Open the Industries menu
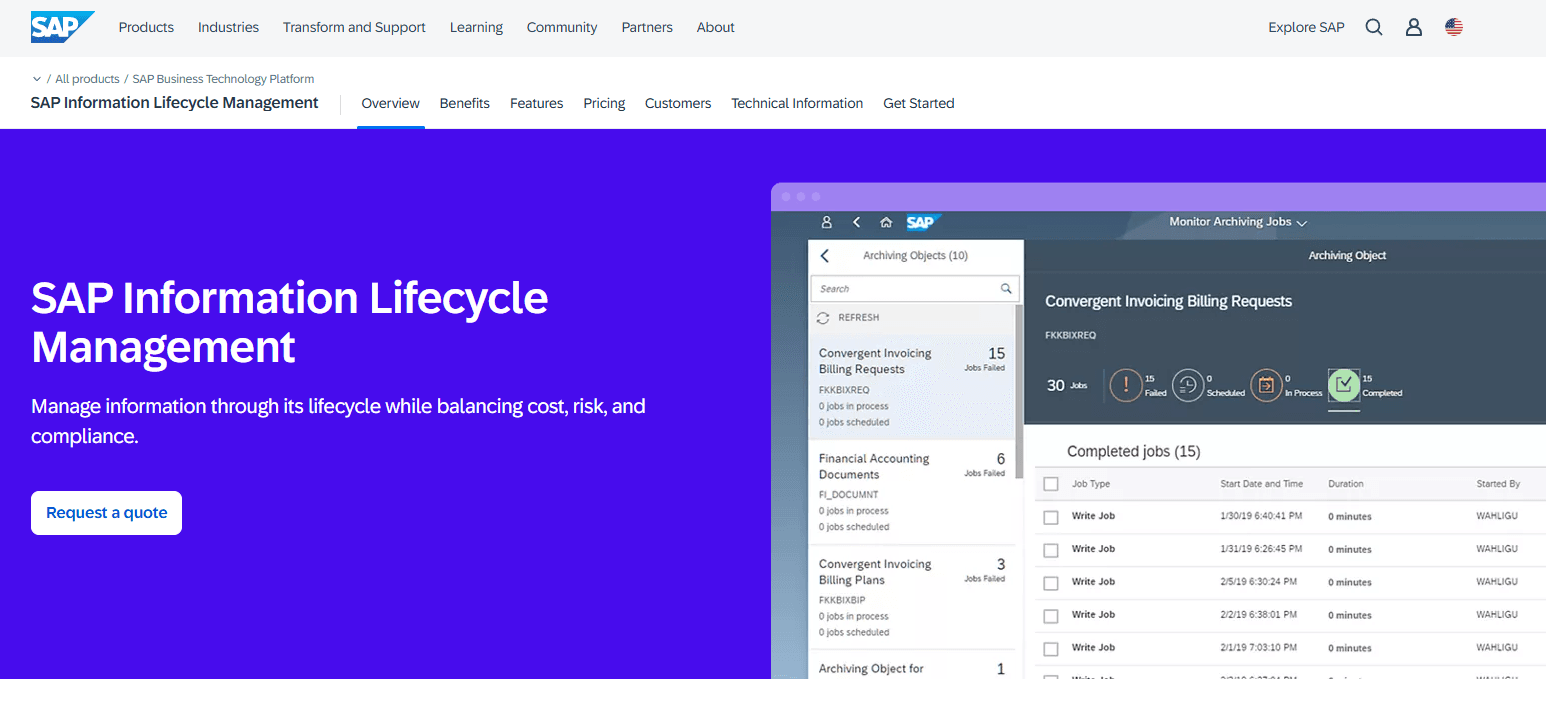Screen dimensions: 1546x703 pyautogui.click(x=228, y=28)
